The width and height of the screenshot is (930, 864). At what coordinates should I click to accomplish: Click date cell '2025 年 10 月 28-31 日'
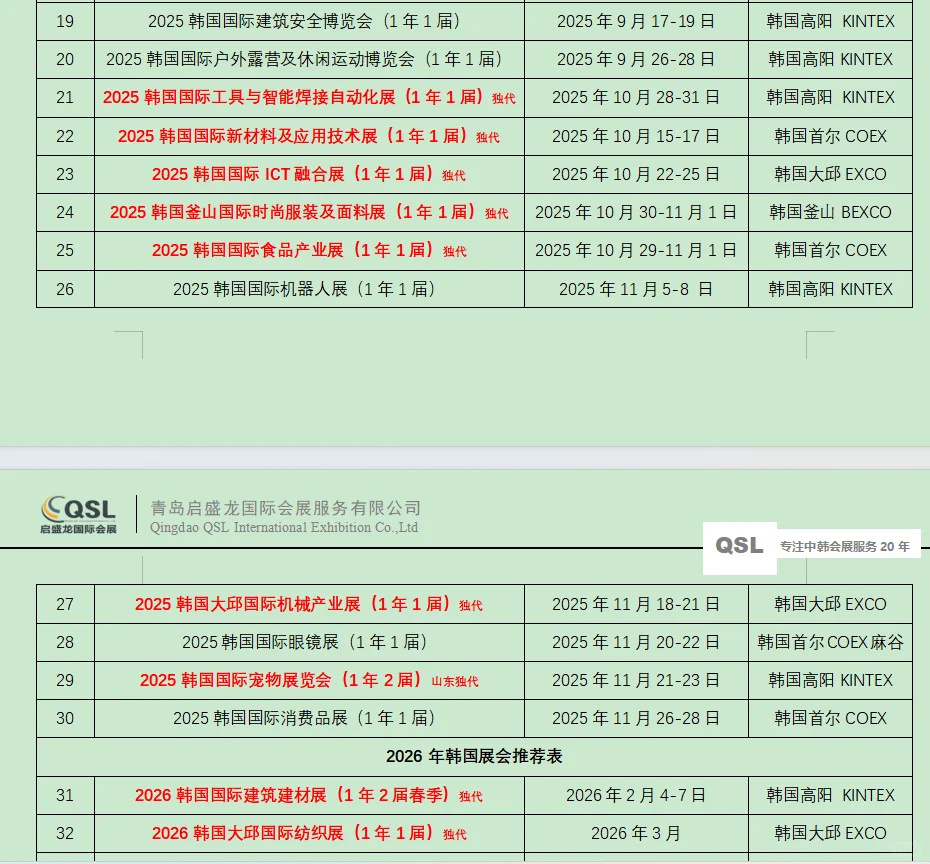[x=636, y=97]
